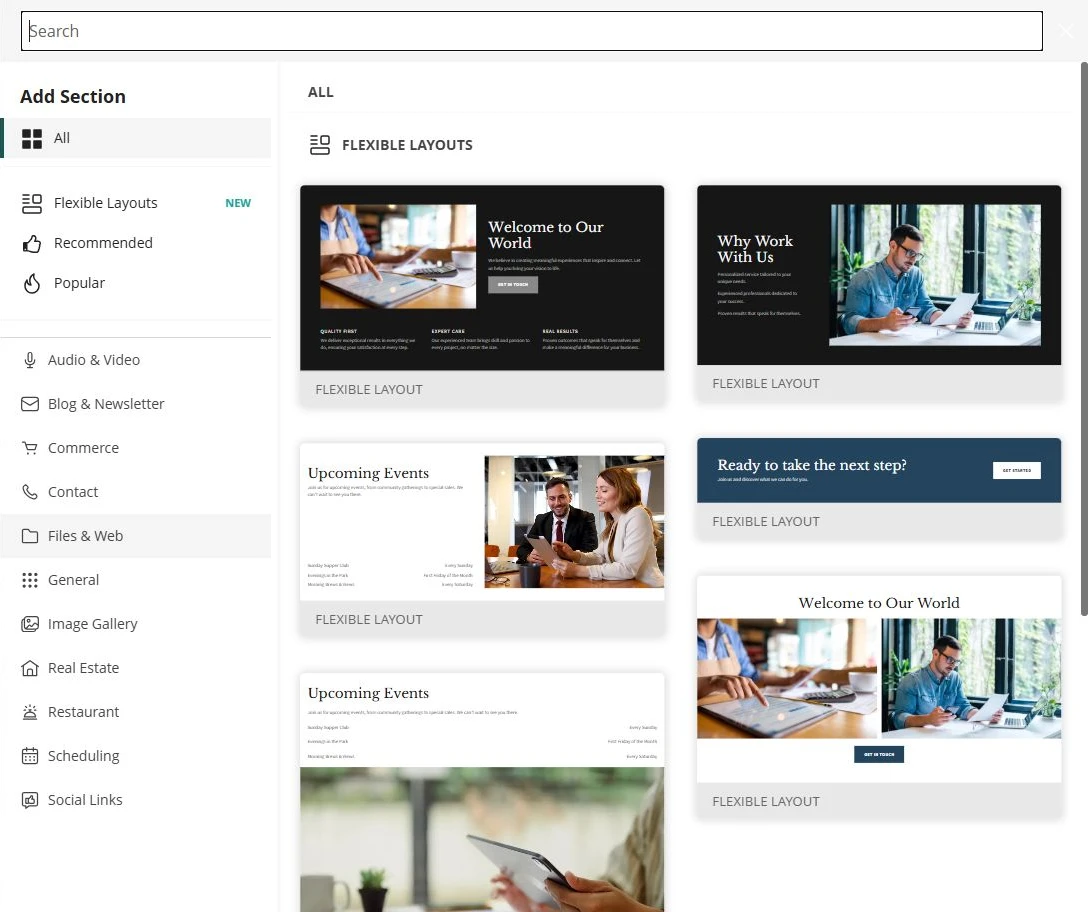The width and height of the screenshot is (1088, 912).
Task: Close the Add Section dialog
Action: 1066,31
